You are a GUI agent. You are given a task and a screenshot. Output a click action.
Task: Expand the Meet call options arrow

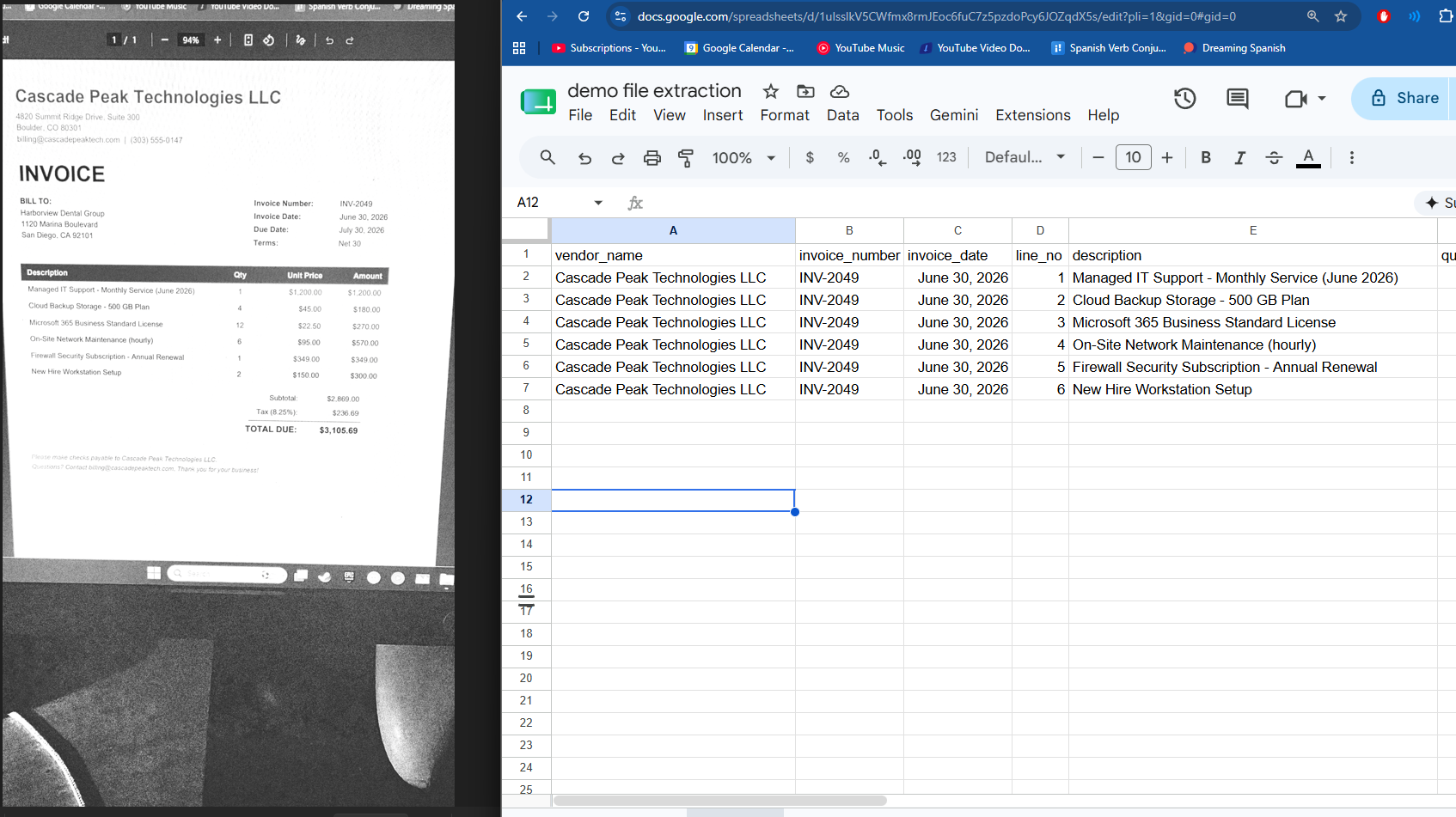[1322, 98]
